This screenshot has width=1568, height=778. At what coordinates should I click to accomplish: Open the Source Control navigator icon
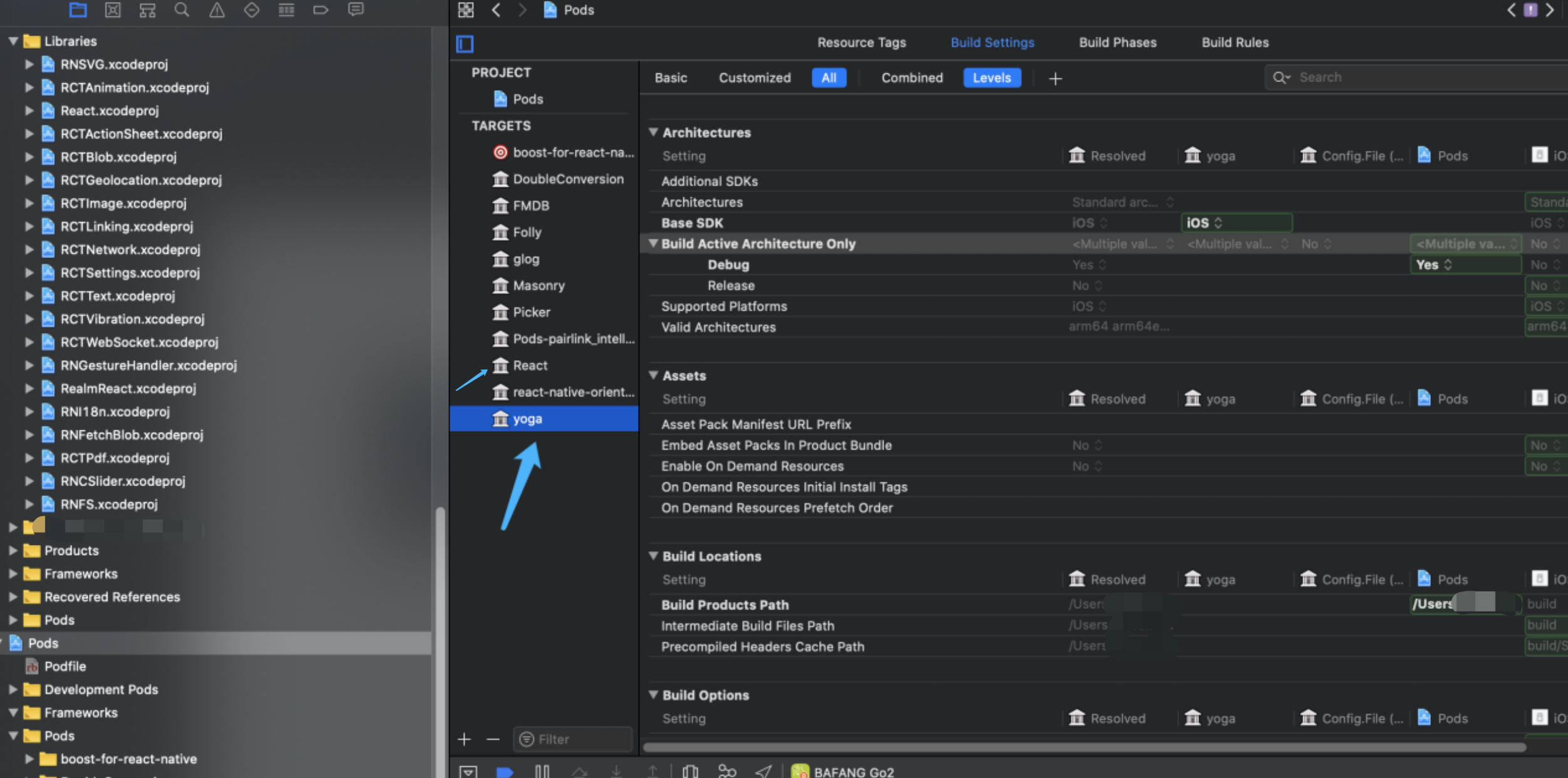tap(113, 9)
